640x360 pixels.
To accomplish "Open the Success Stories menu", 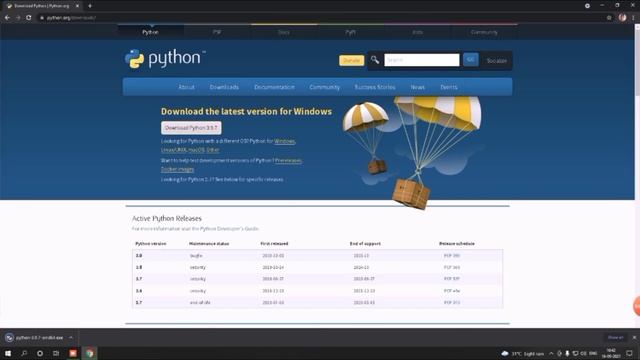I will 375,87.
